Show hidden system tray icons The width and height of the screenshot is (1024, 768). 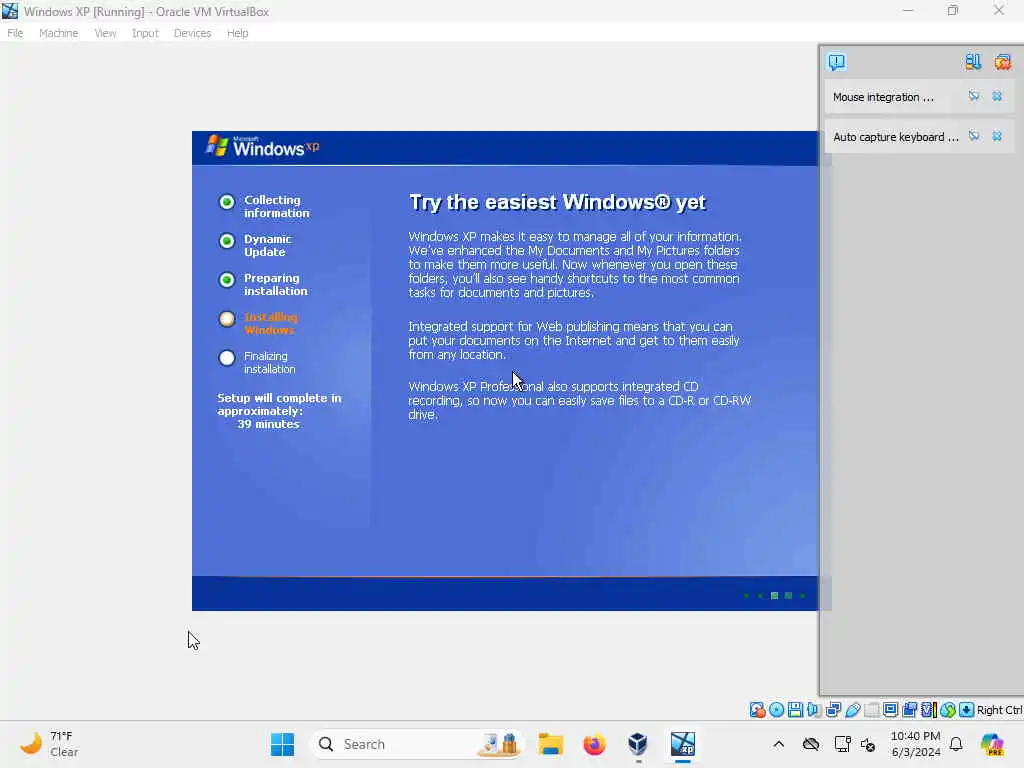point(778,744)
